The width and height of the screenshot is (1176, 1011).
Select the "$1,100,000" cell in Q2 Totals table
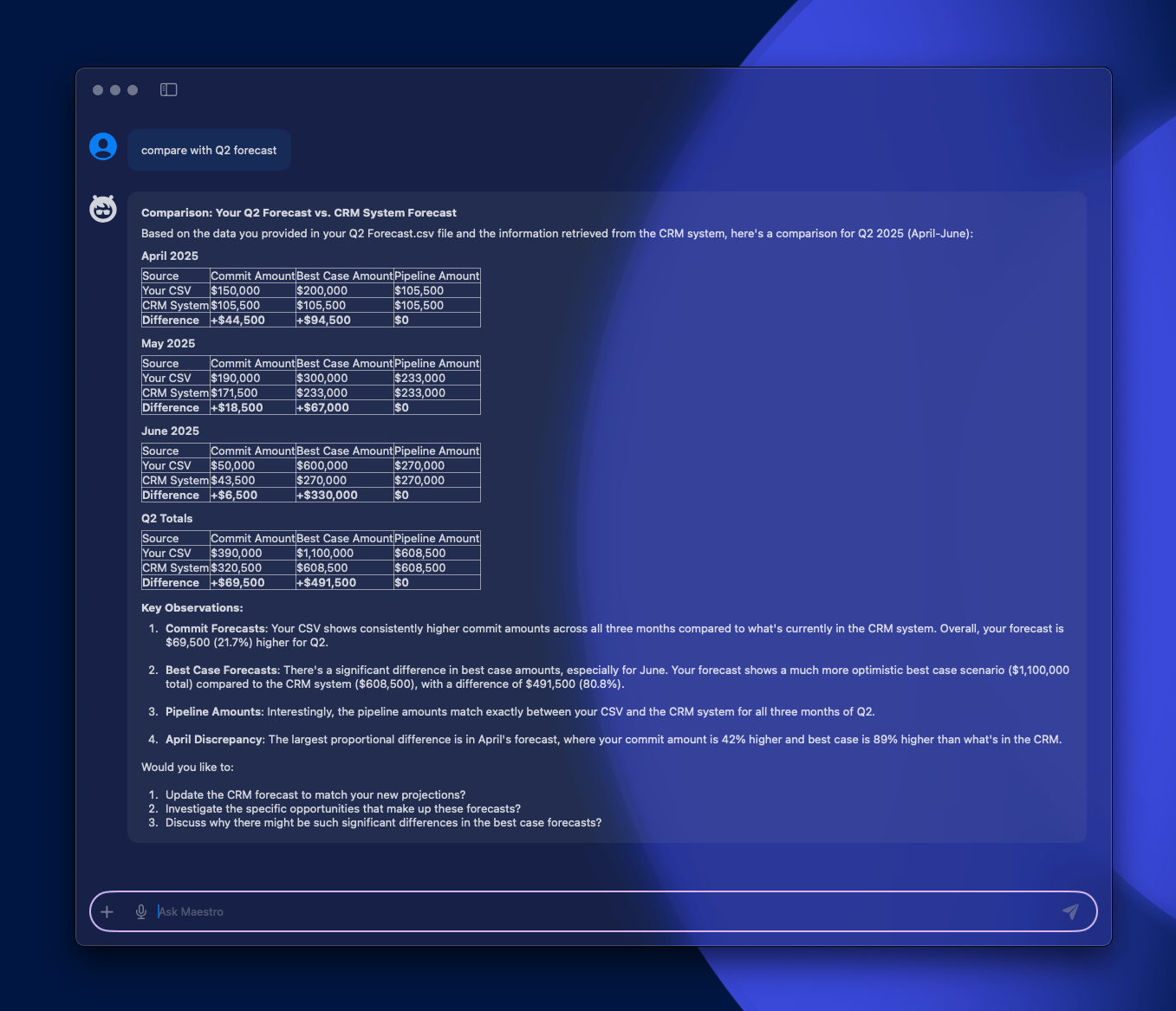344,553
